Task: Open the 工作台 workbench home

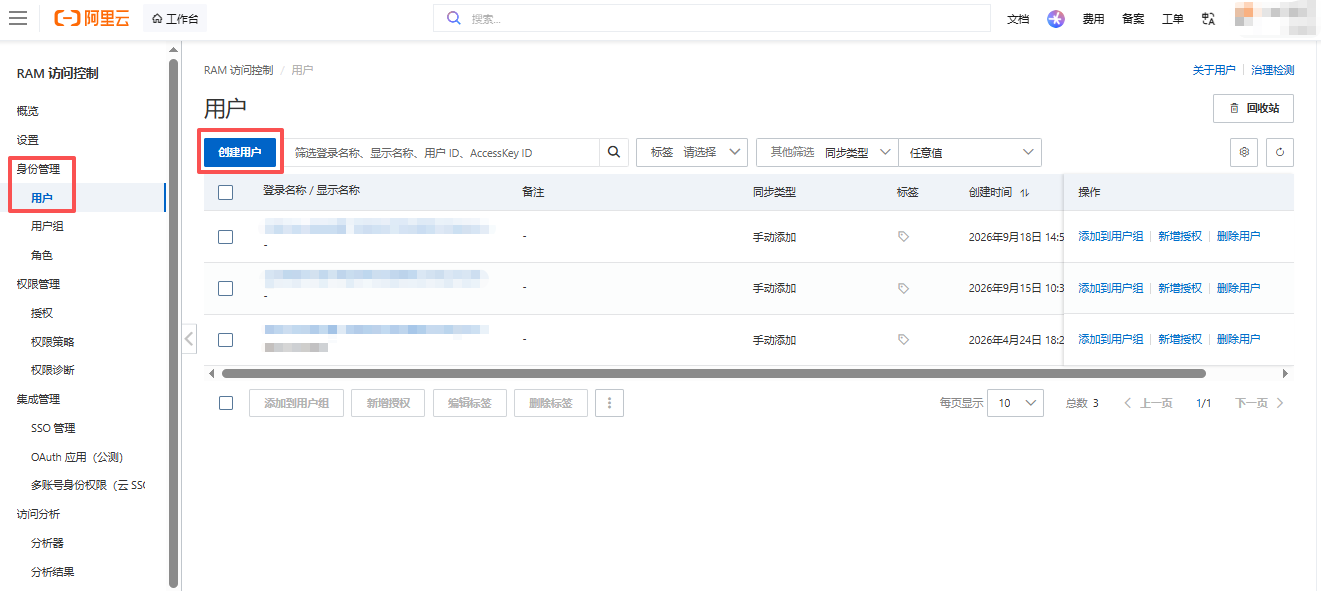Action: coord(175,18)
